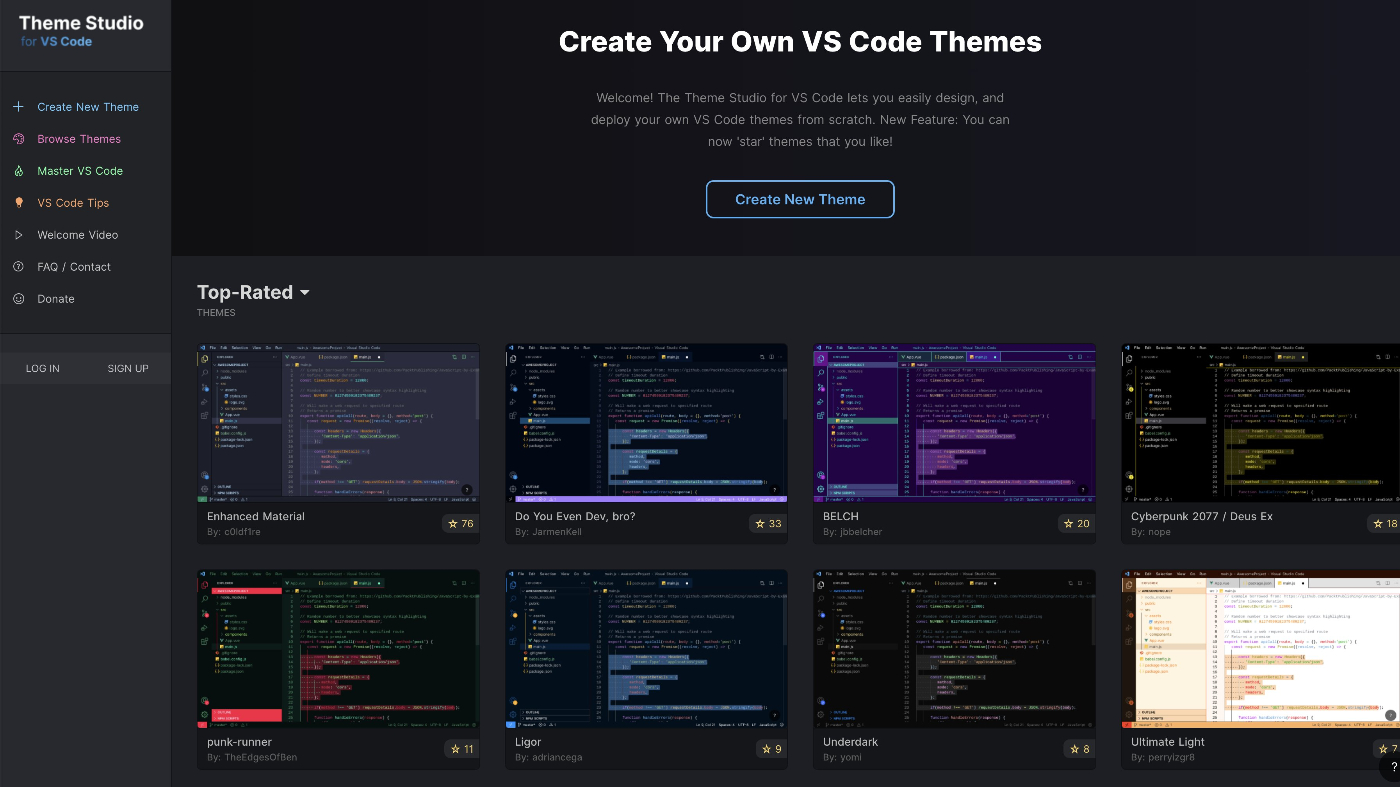
Task: Click the central Create New Theme button
Action: (x=800, y=199)
